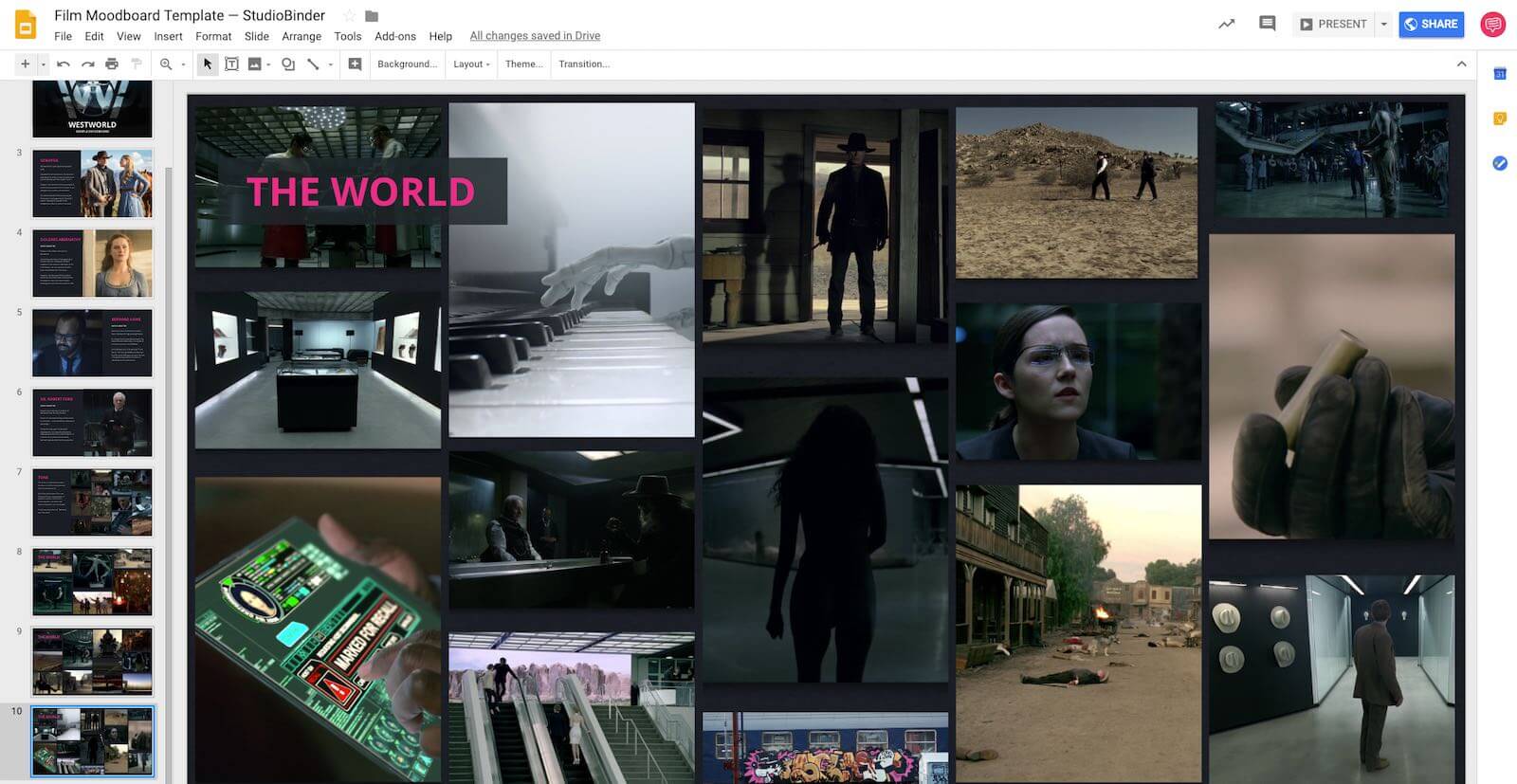Image resolution: width=1517 pixels, height=784 pixels.
Task: Click the Theme... button
Action: [x=523, y=64]
